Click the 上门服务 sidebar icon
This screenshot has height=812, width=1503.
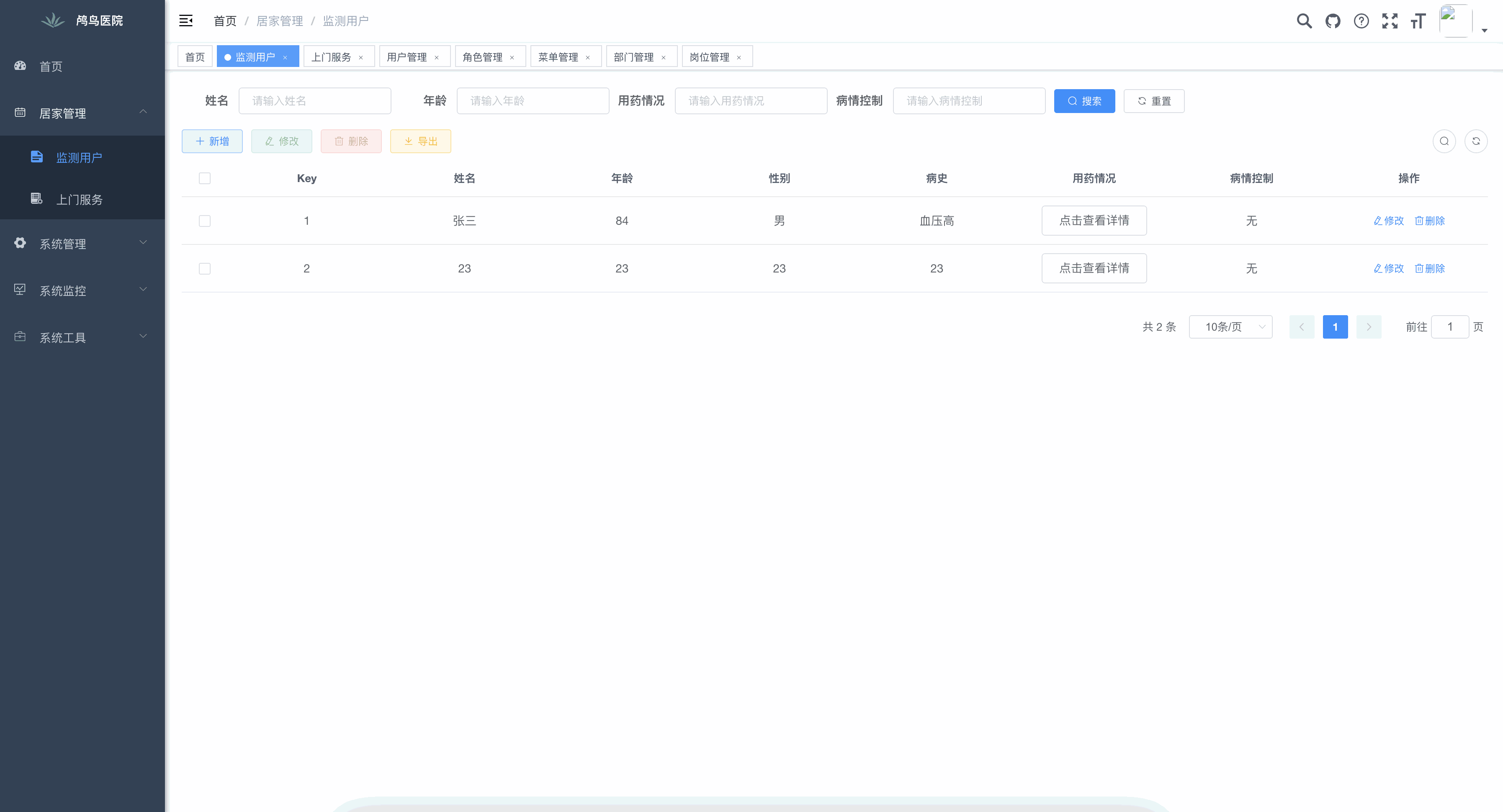(x=37, y=199)
